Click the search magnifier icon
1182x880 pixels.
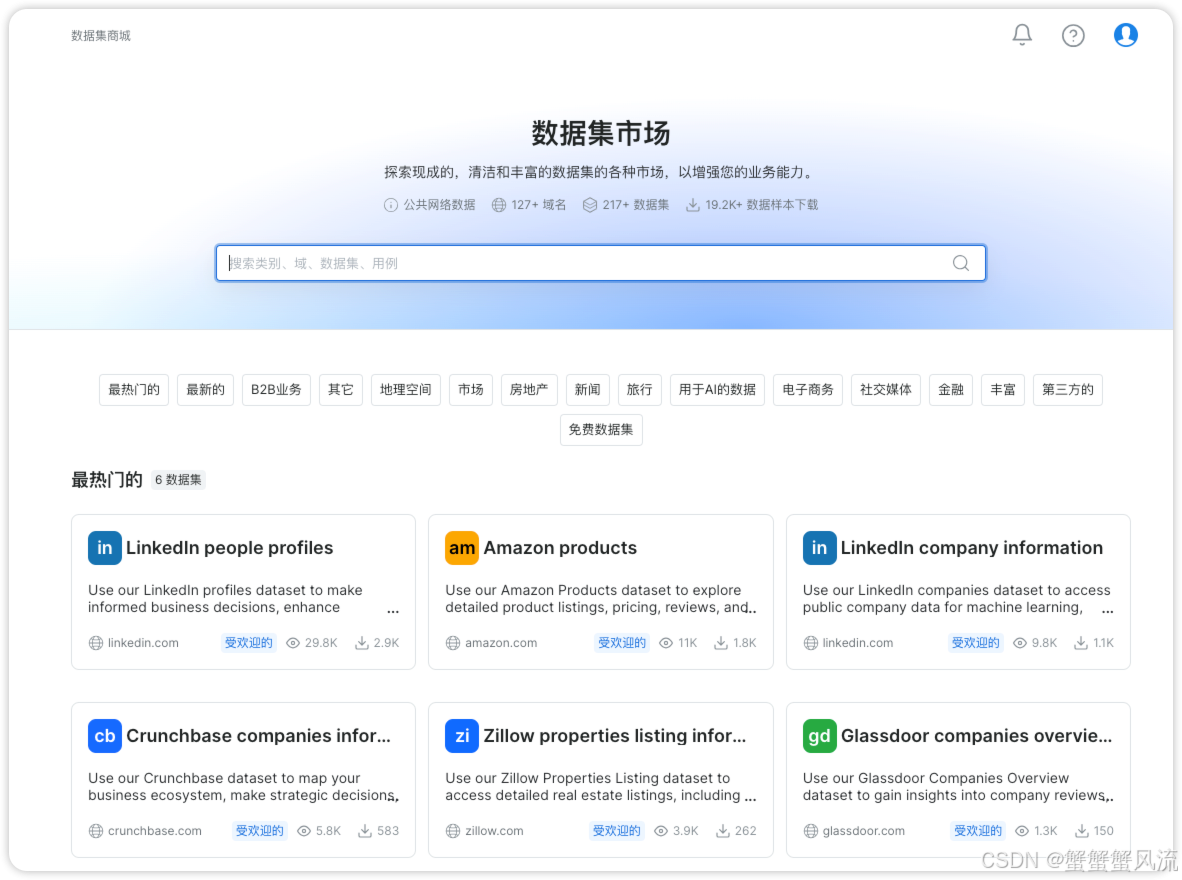960,263
